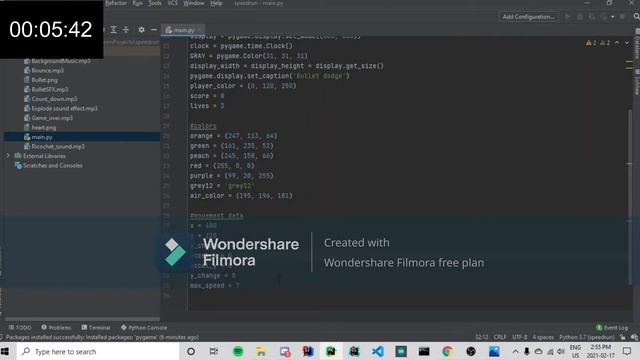Click the volume speaker tray icon

click(x=561, y=351)
